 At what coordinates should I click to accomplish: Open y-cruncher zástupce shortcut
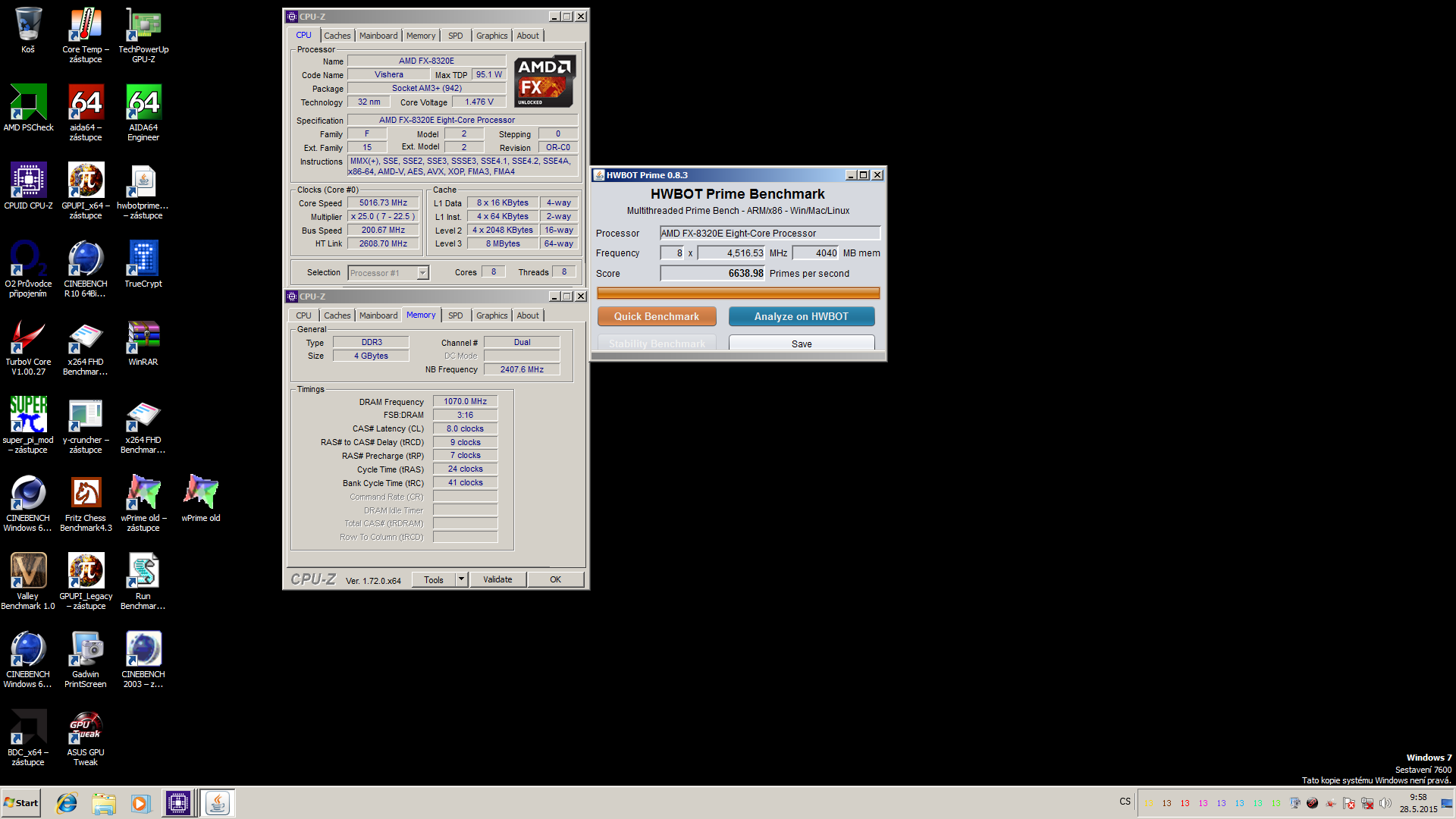click(x=86, y=425)
